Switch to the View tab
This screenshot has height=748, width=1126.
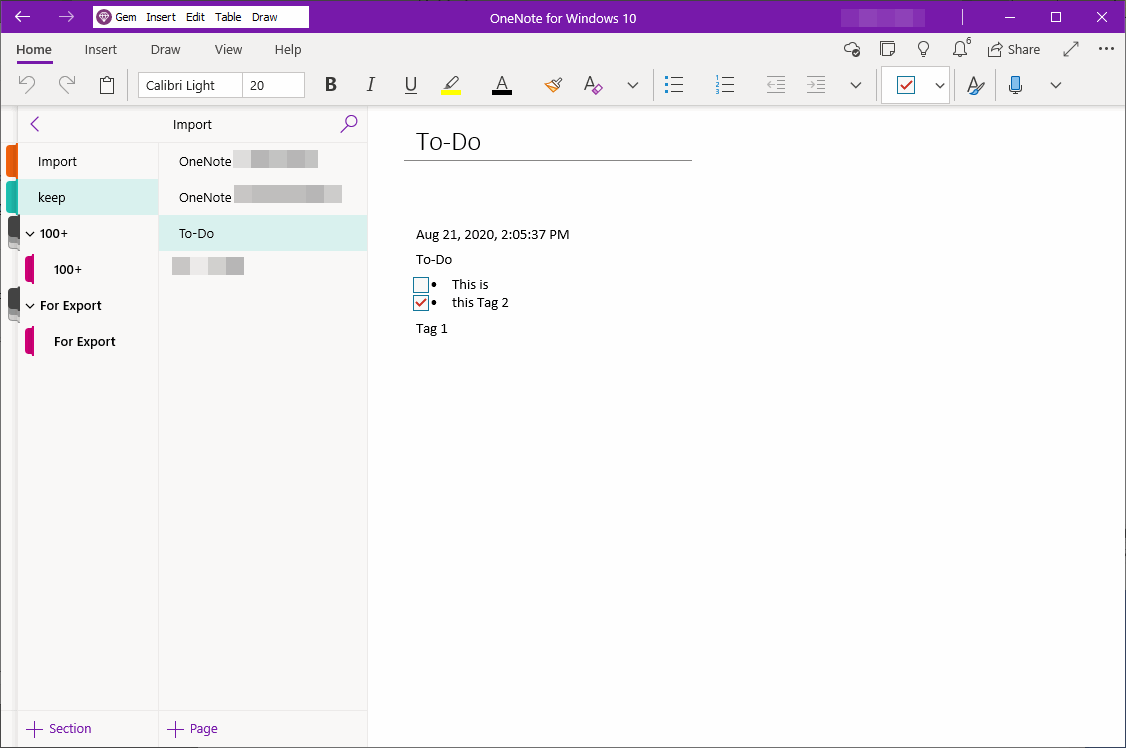pos(228,50)
